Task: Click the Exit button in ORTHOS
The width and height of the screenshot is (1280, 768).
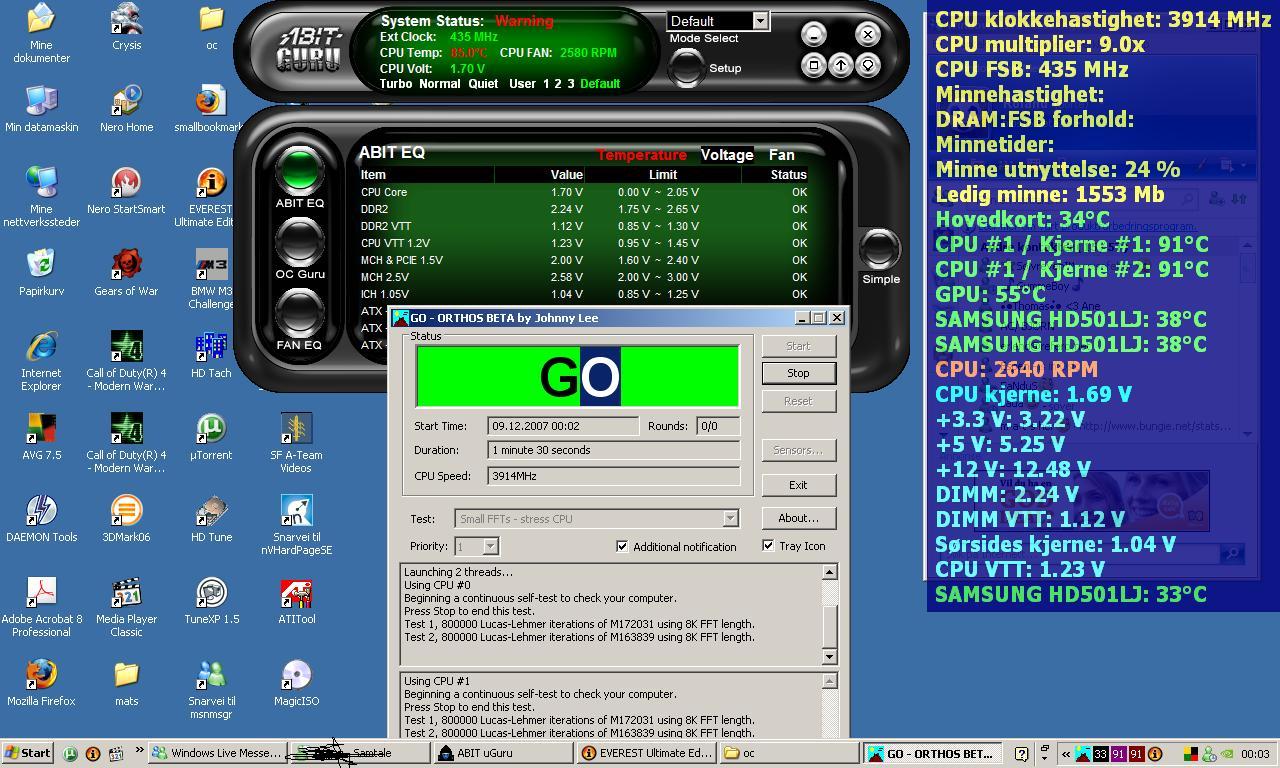Action: (798, 485)
